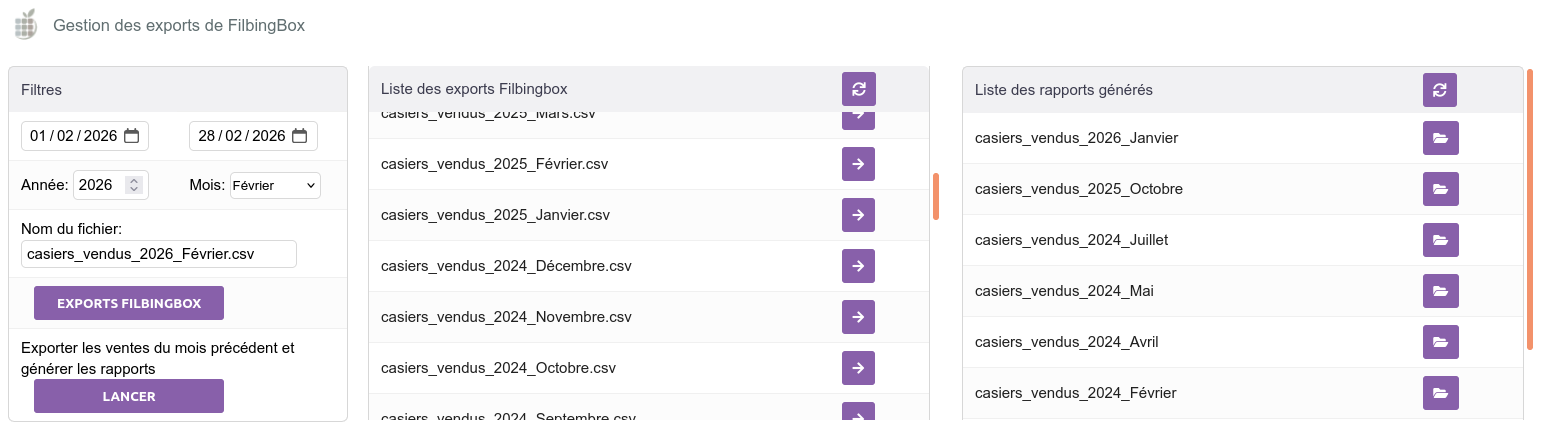The height and width of the screenshot is (426, 1543).
Task: Click the exports list orange scrollbar
Action: [936, 196]
